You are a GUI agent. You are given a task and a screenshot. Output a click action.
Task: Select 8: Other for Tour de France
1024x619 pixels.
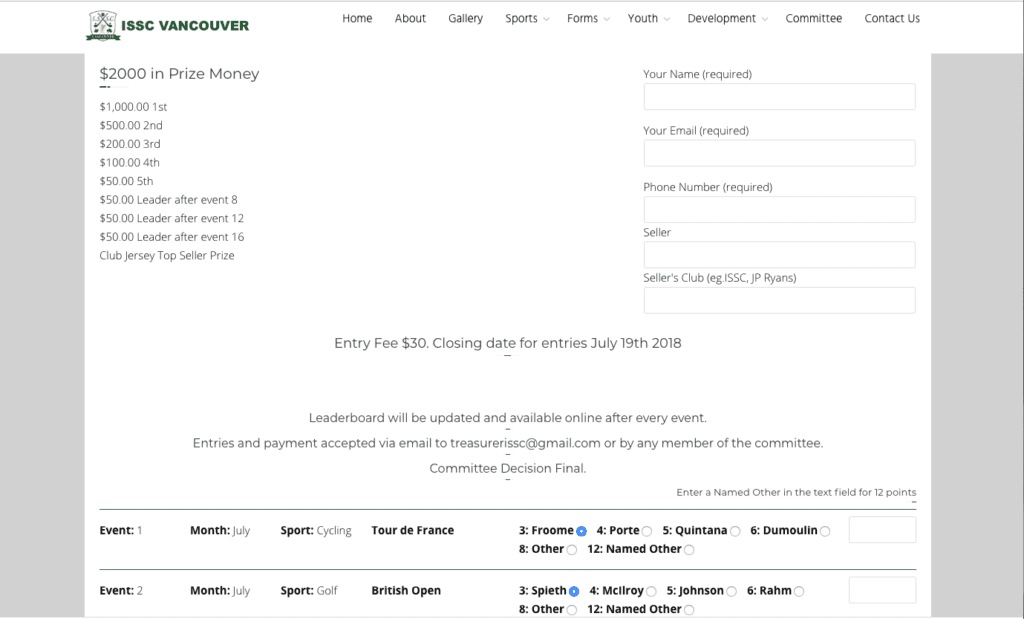click(572, 550)
